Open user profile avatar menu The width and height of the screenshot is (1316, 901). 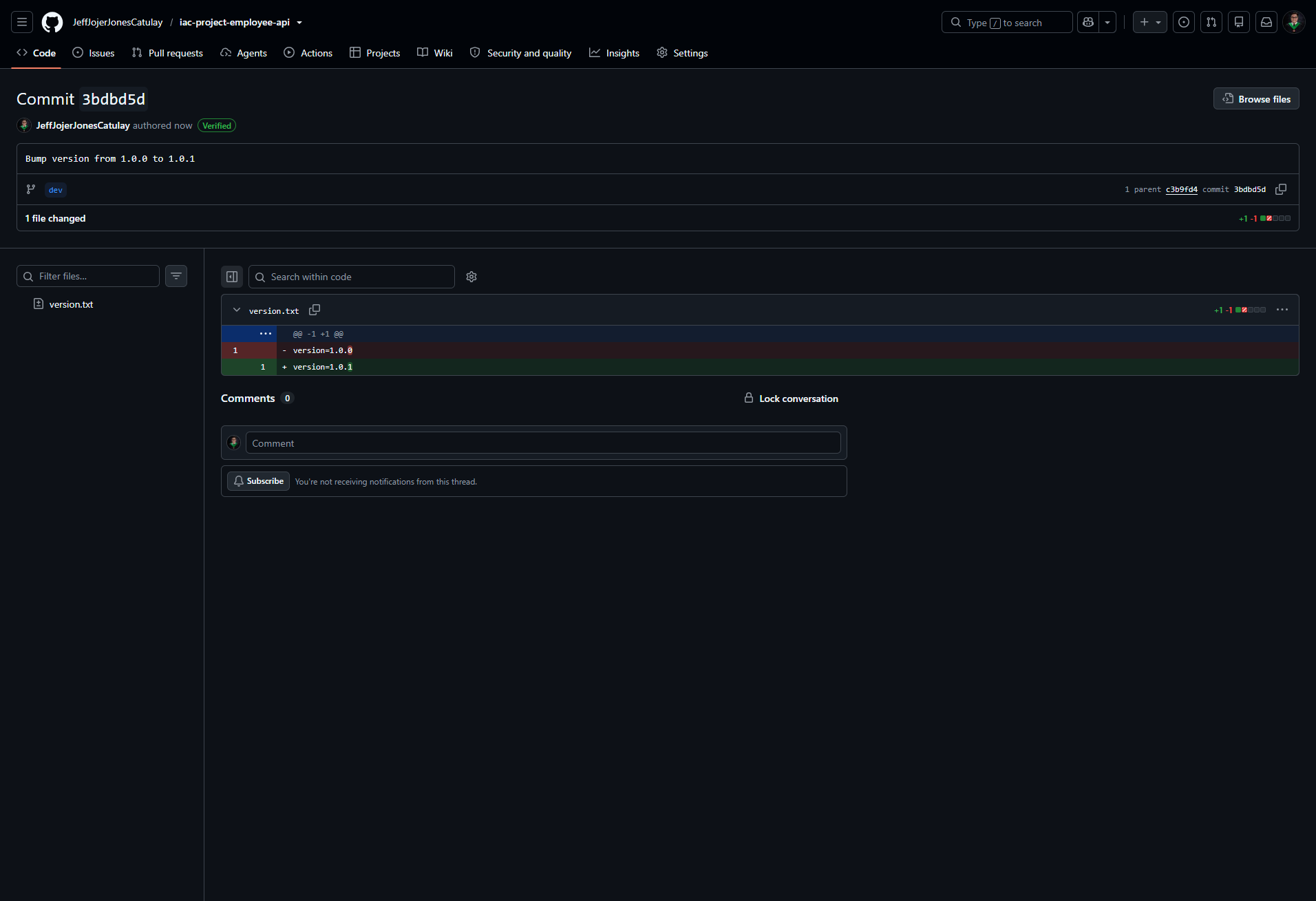click(1294, 22)
